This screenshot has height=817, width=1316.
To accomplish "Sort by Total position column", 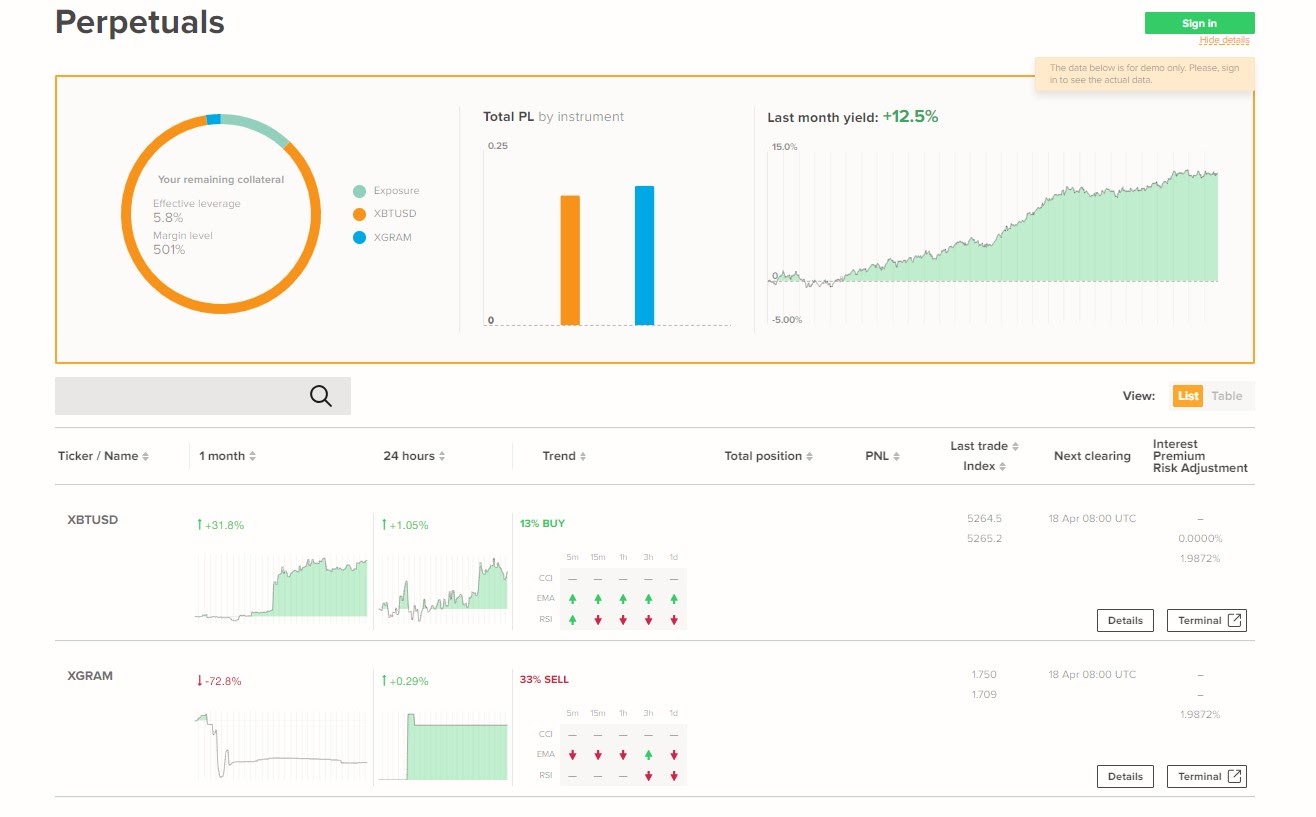I will (768, 456).
